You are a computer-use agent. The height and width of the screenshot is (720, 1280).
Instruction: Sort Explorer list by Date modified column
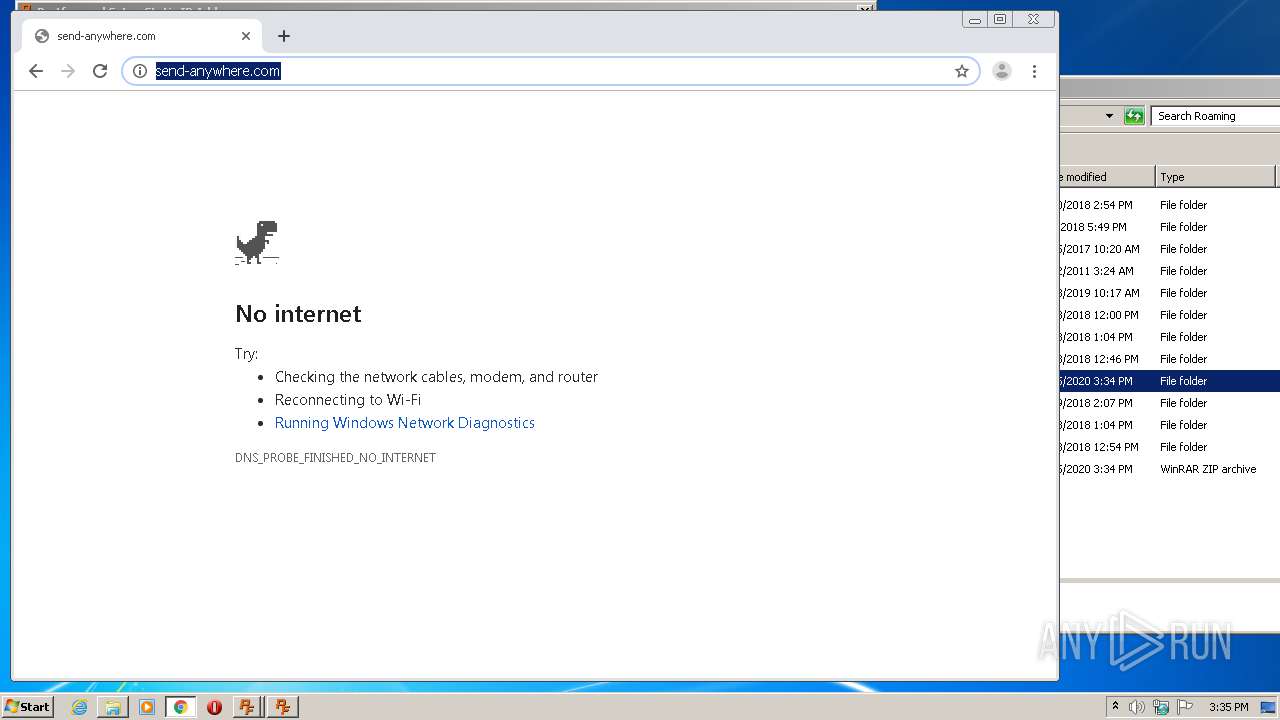(1107, 177)
